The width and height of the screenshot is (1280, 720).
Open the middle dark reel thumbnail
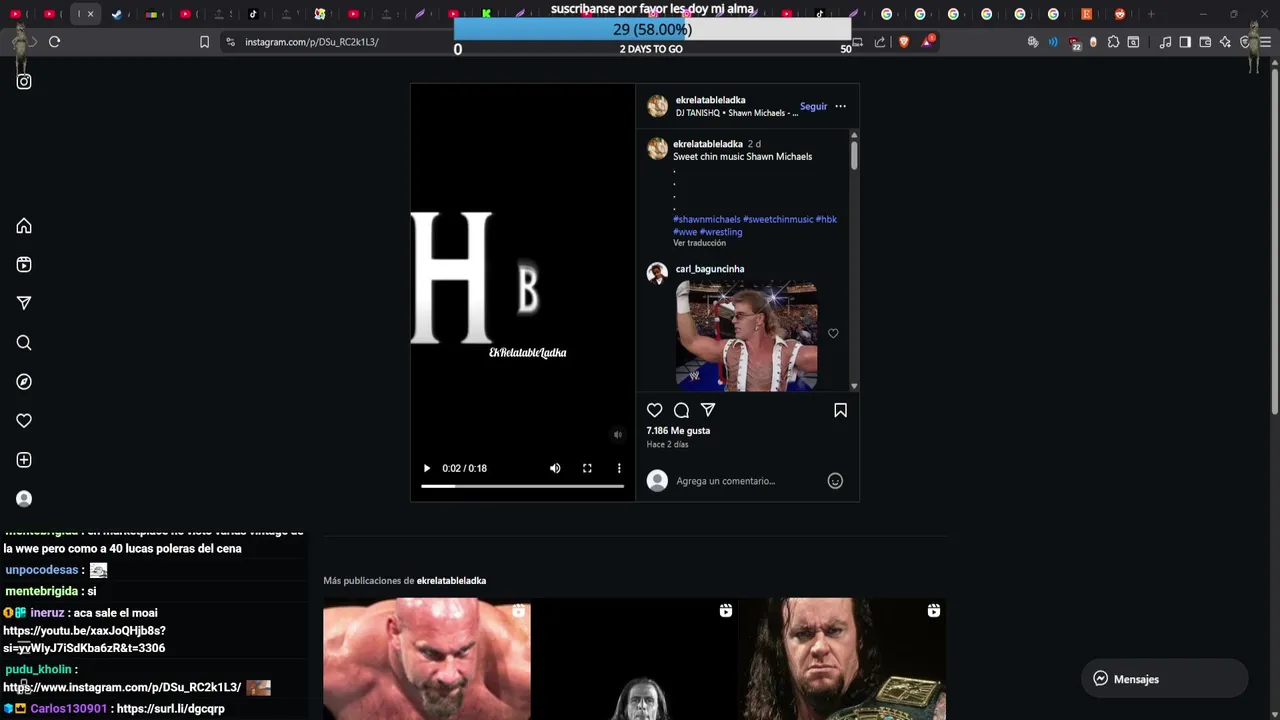tap(634, 659)
